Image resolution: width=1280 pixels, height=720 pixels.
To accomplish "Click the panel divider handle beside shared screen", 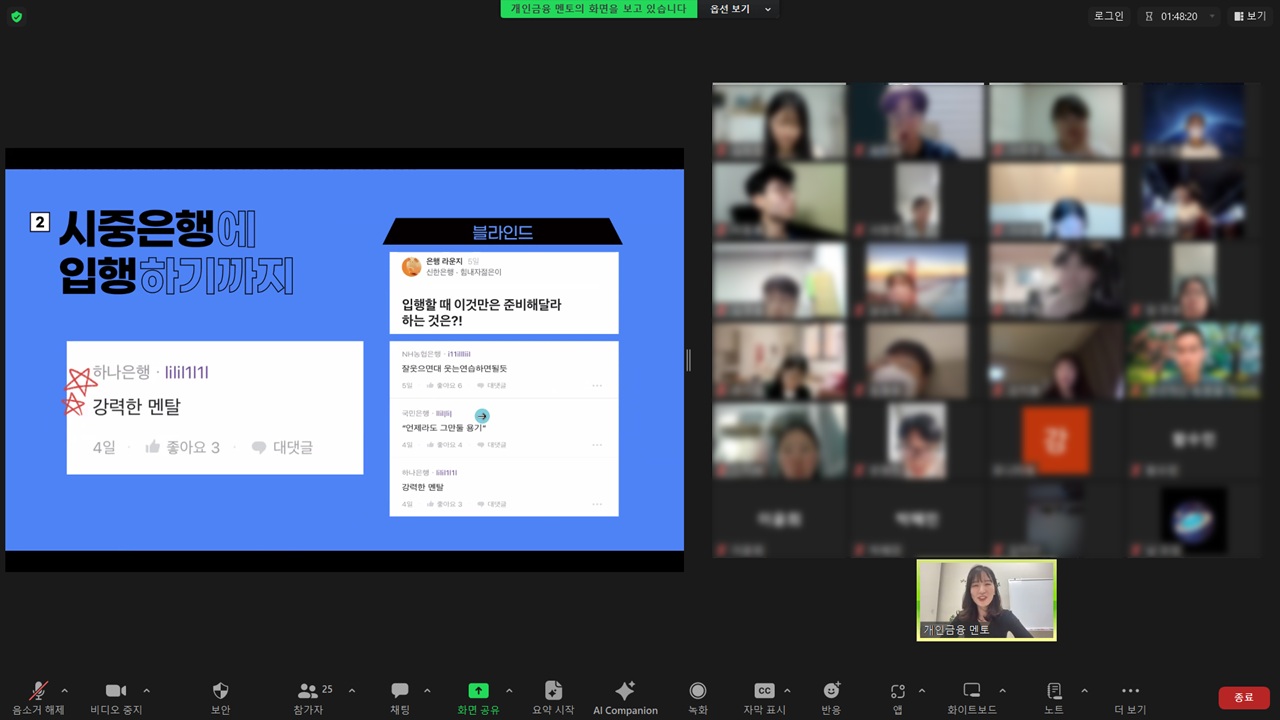I will tap(688, 360).
